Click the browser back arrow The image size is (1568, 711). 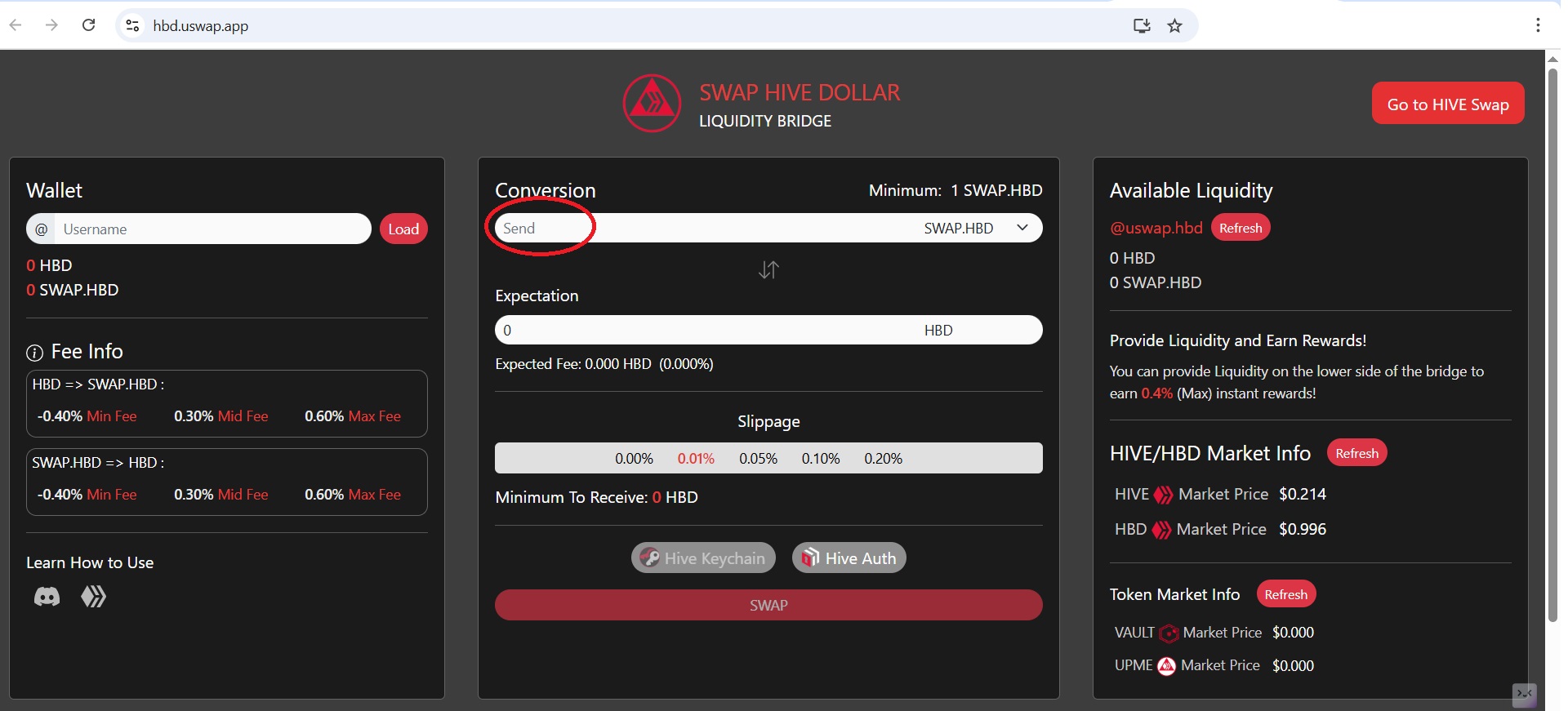pos(16,25)
